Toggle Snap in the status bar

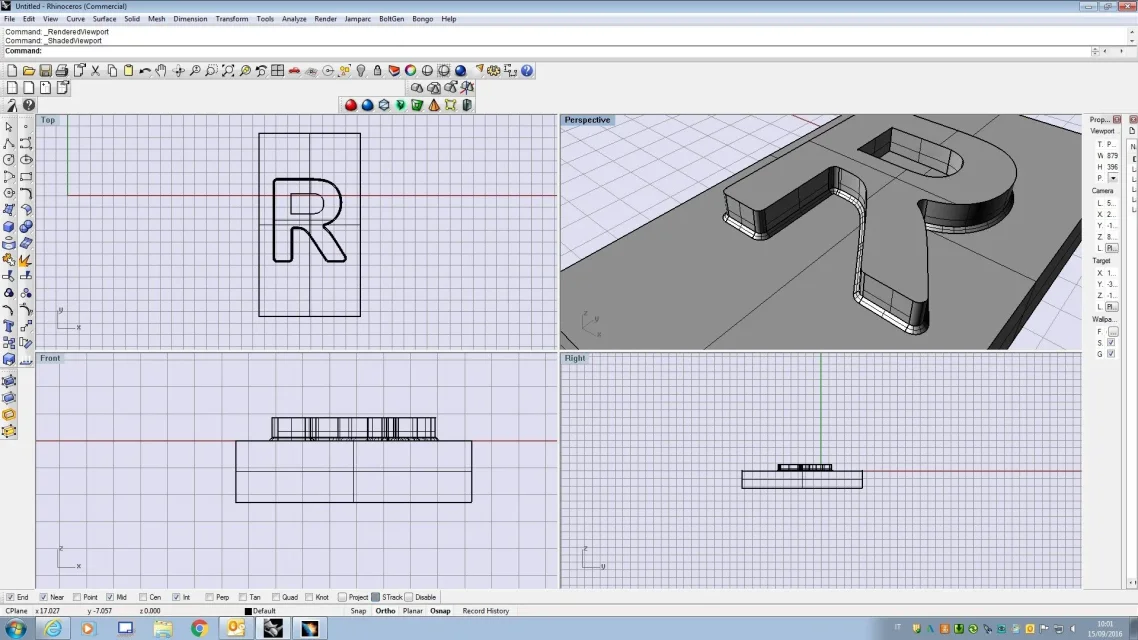pos(359,611)
